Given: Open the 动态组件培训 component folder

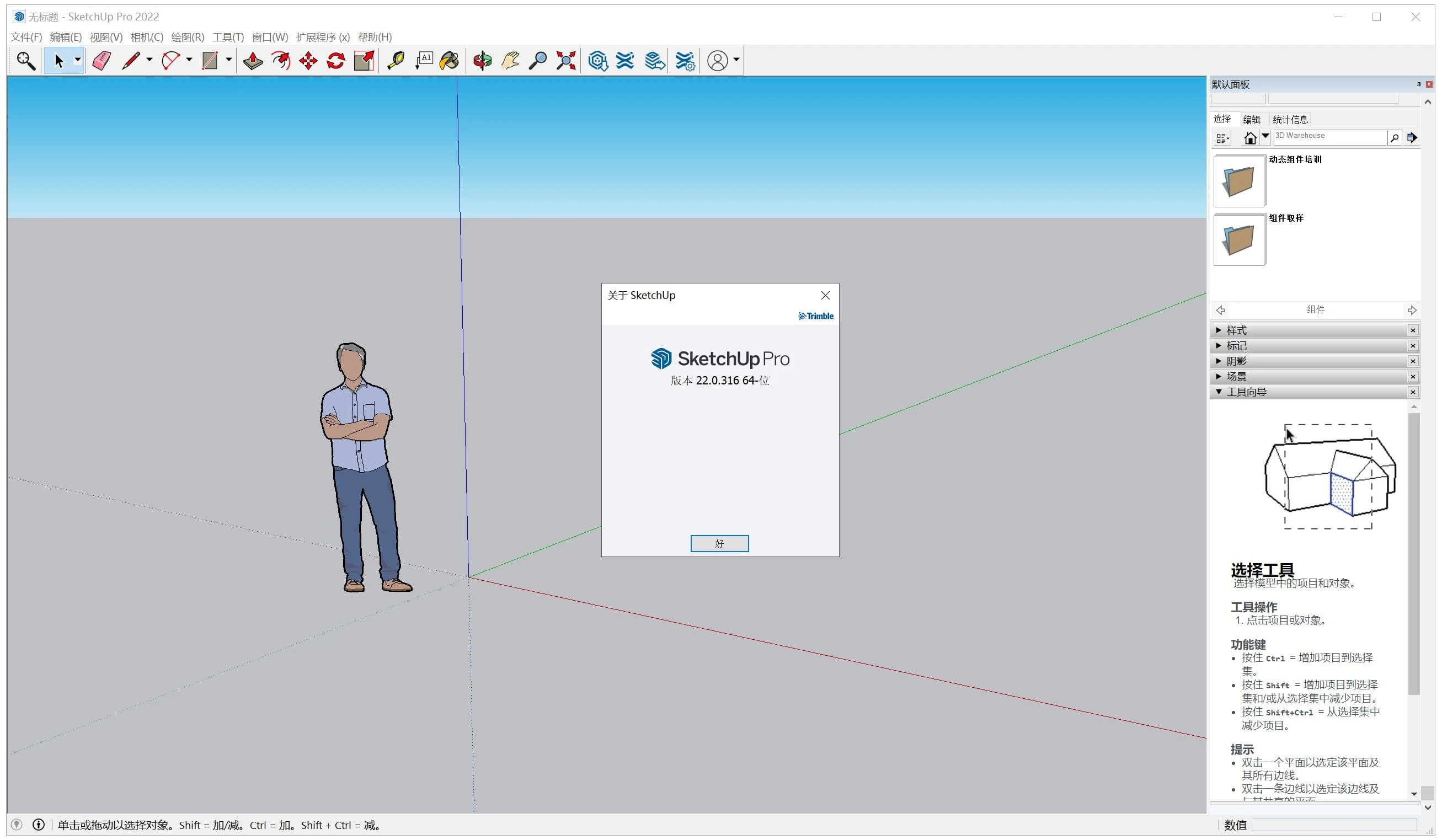Looking at the screenshot, I should 1239,180.
